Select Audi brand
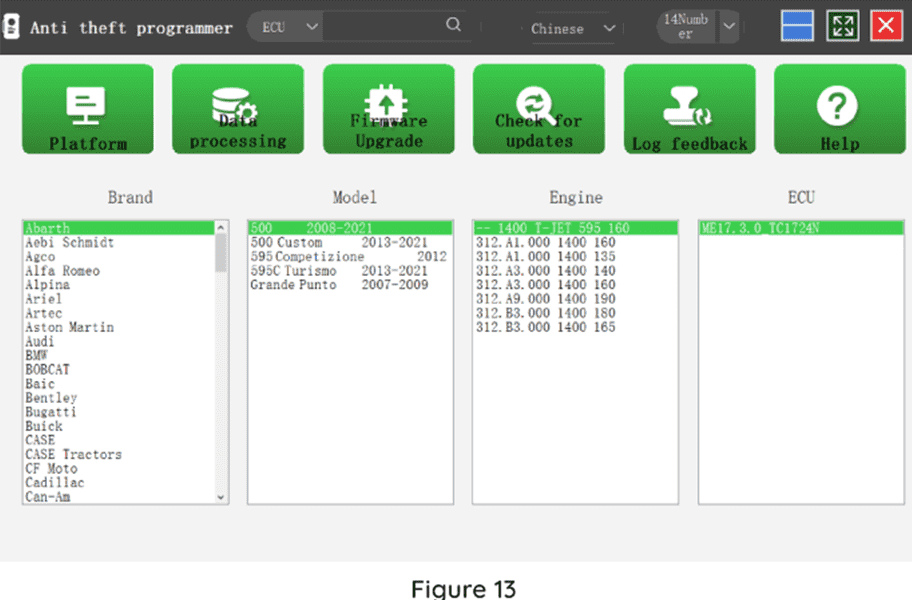Screen dimensions: 912x600 tap(119, 341)
